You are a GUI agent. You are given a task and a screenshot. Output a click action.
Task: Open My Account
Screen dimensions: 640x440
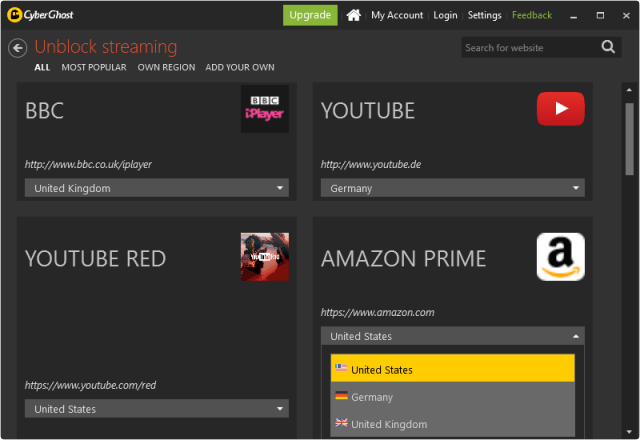tap(397, 15)
